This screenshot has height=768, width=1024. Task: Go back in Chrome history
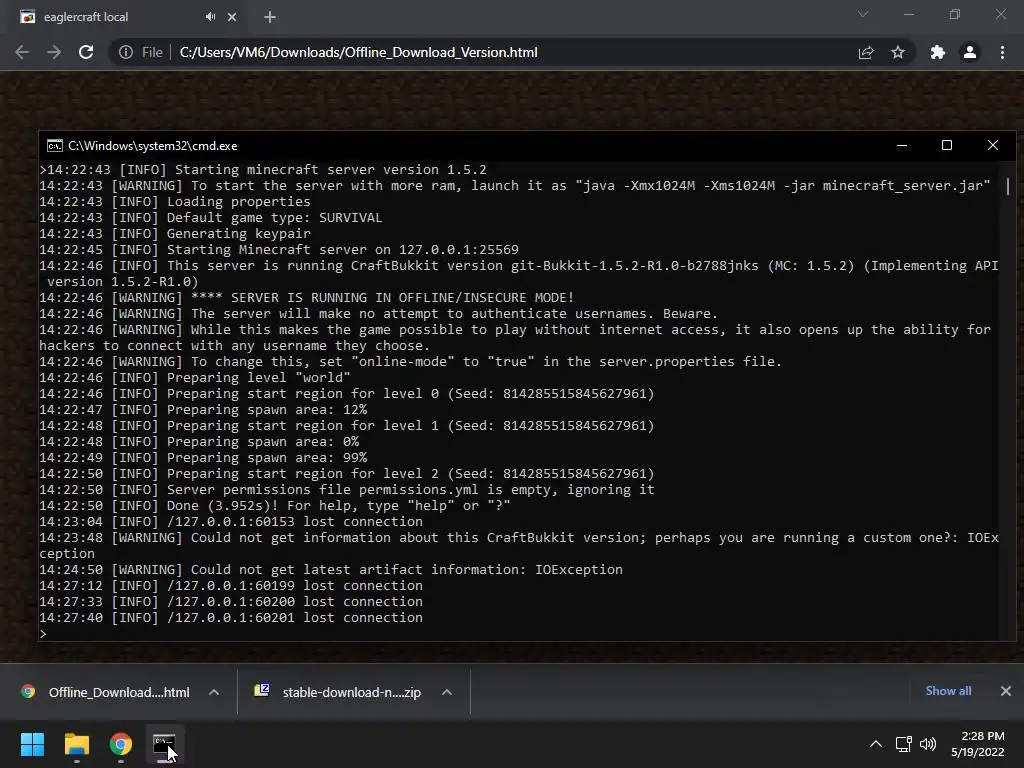click(x=22, y=52)
